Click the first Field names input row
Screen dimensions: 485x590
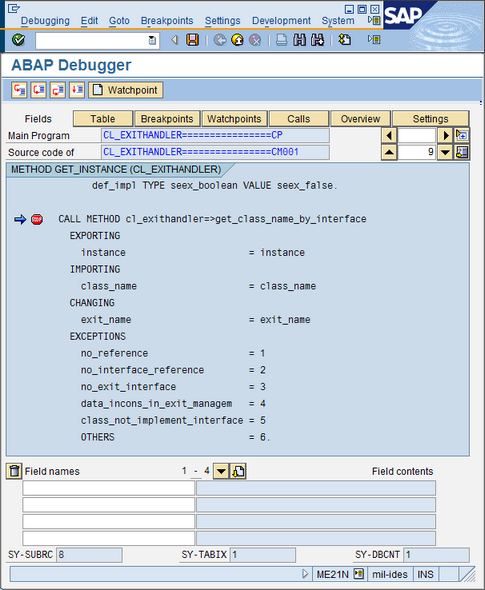coord(108,488)
